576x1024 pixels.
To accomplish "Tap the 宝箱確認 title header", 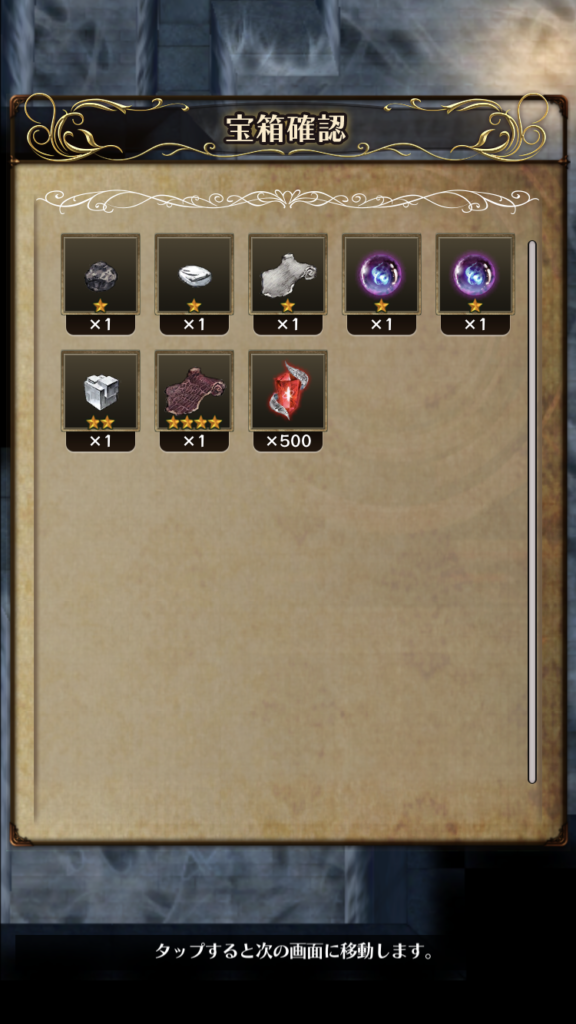I will point(287,130).
